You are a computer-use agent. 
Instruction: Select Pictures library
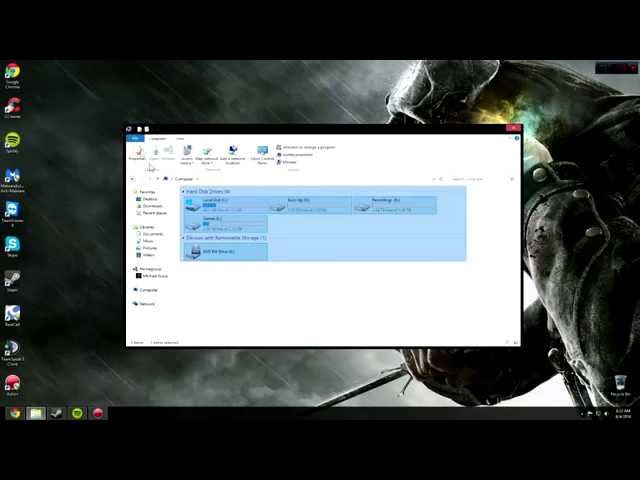(x=147, y=248)
